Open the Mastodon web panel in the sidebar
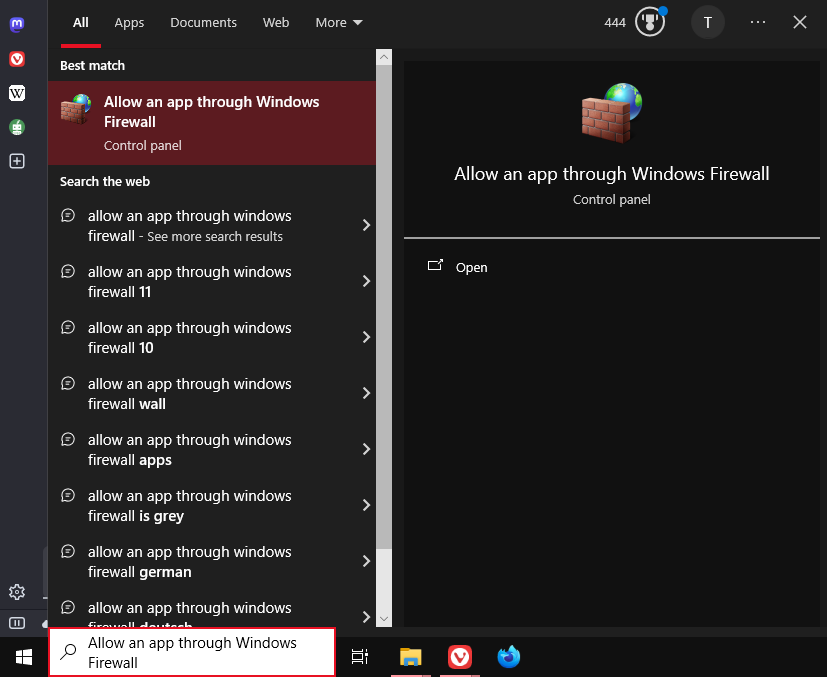This screenshot has height=677, width=827. (x=16, y=23)
